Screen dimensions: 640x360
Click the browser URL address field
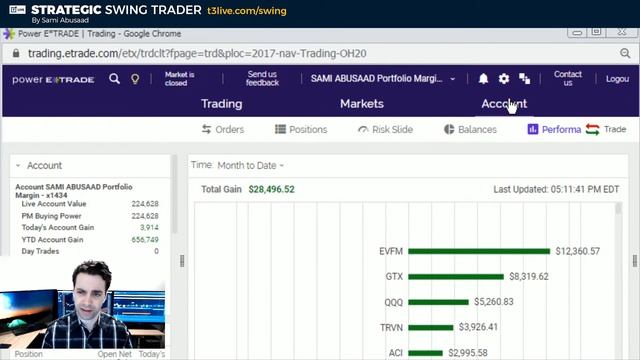[197, 53]
